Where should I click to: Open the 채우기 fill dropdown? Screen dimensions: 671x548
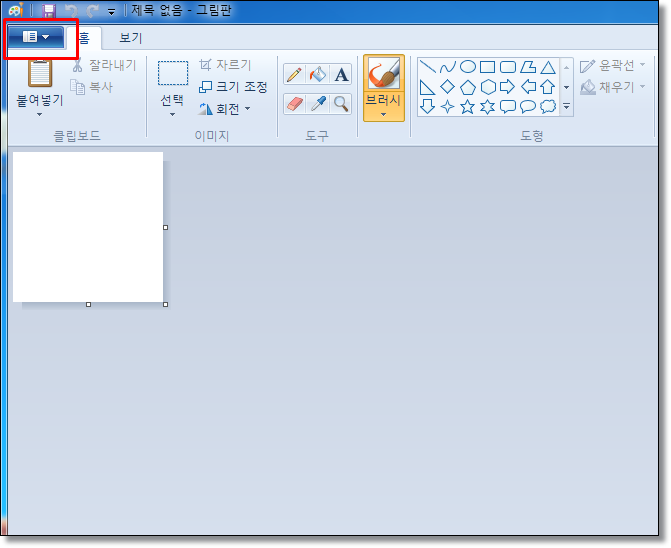[613, 87]
